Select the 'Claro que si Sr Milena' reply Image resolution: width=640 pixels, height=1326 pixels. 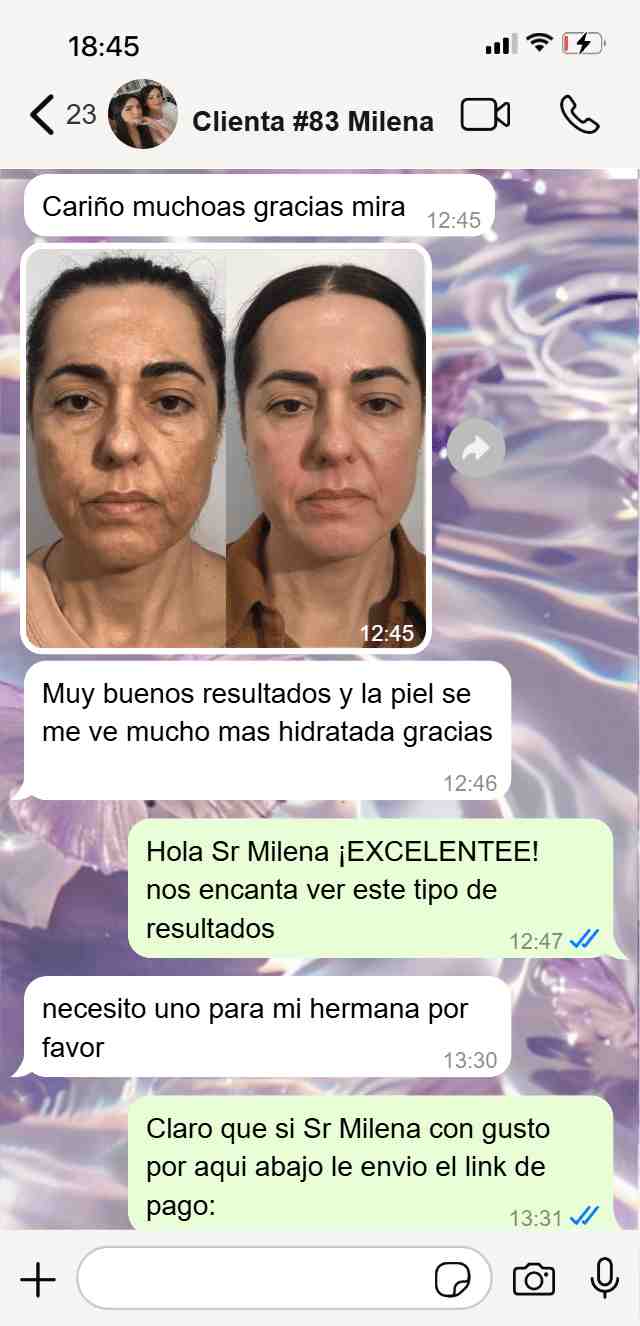pos(370,1164)
